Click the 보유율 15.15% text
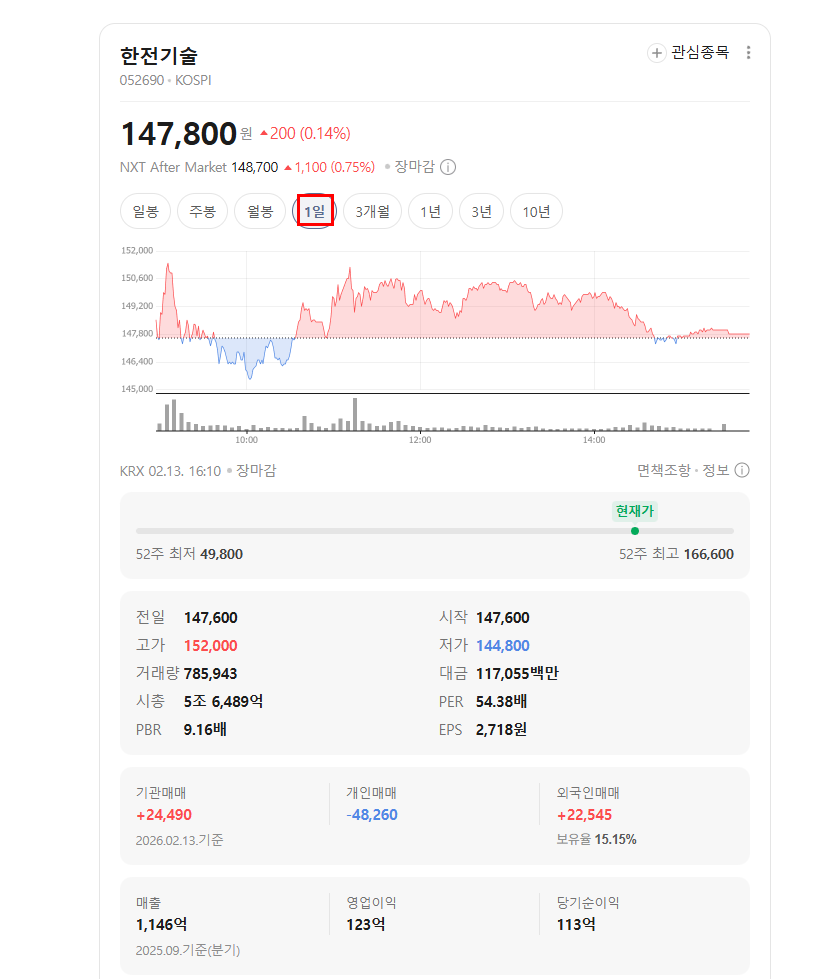The image size is (828, 979). click(x=596, y=840)
